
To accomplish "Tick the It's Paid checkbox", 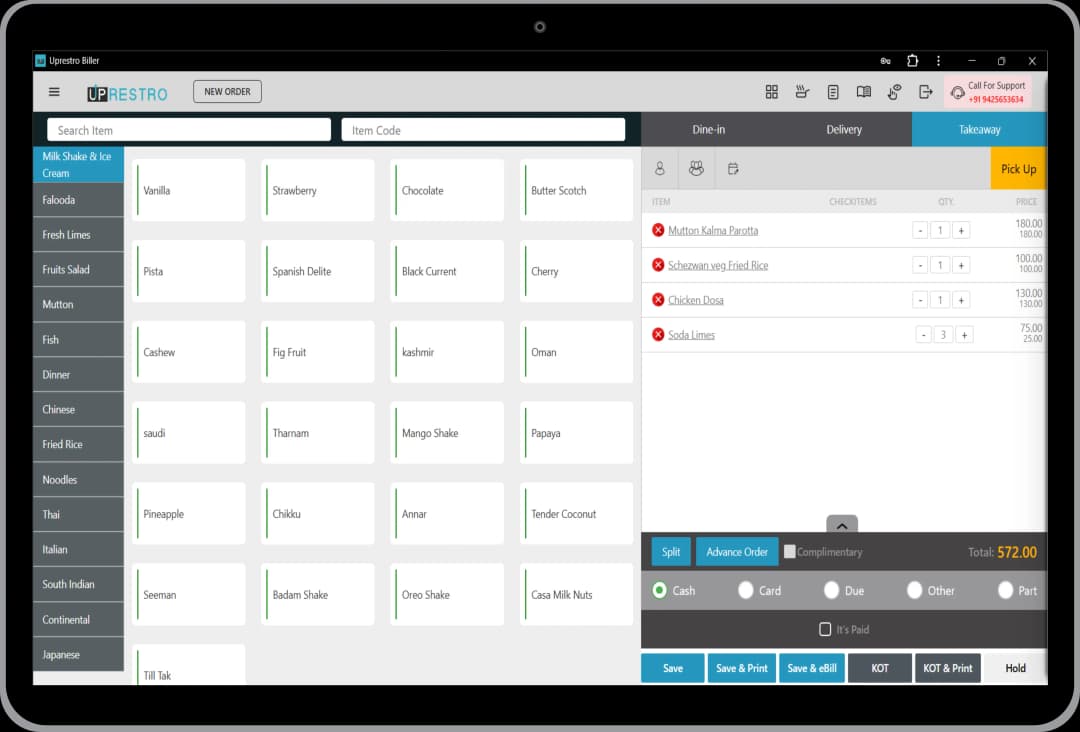I will click(825, 629).
